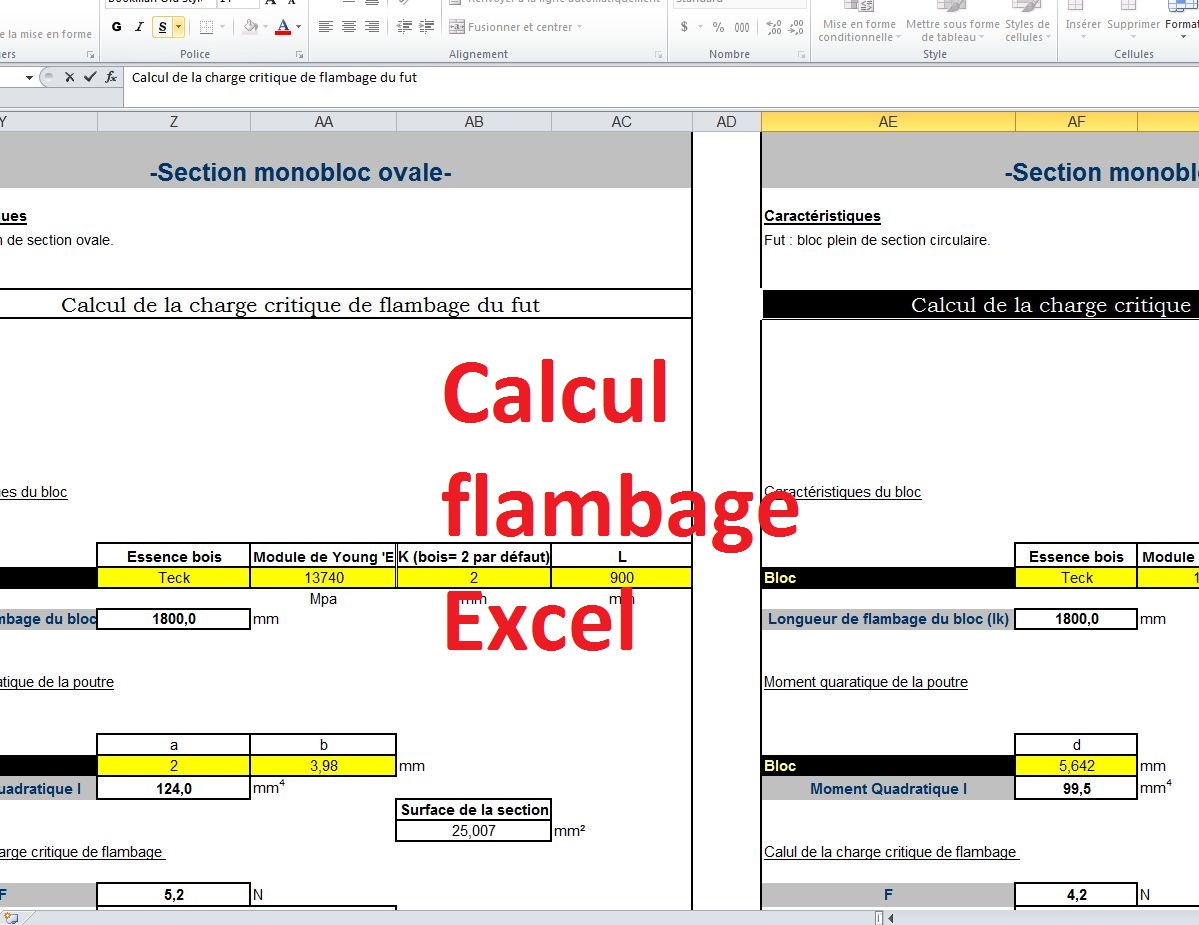Open fill color dropdown arrow
The image size is (1199, 925).
click(x=265, y=27)
